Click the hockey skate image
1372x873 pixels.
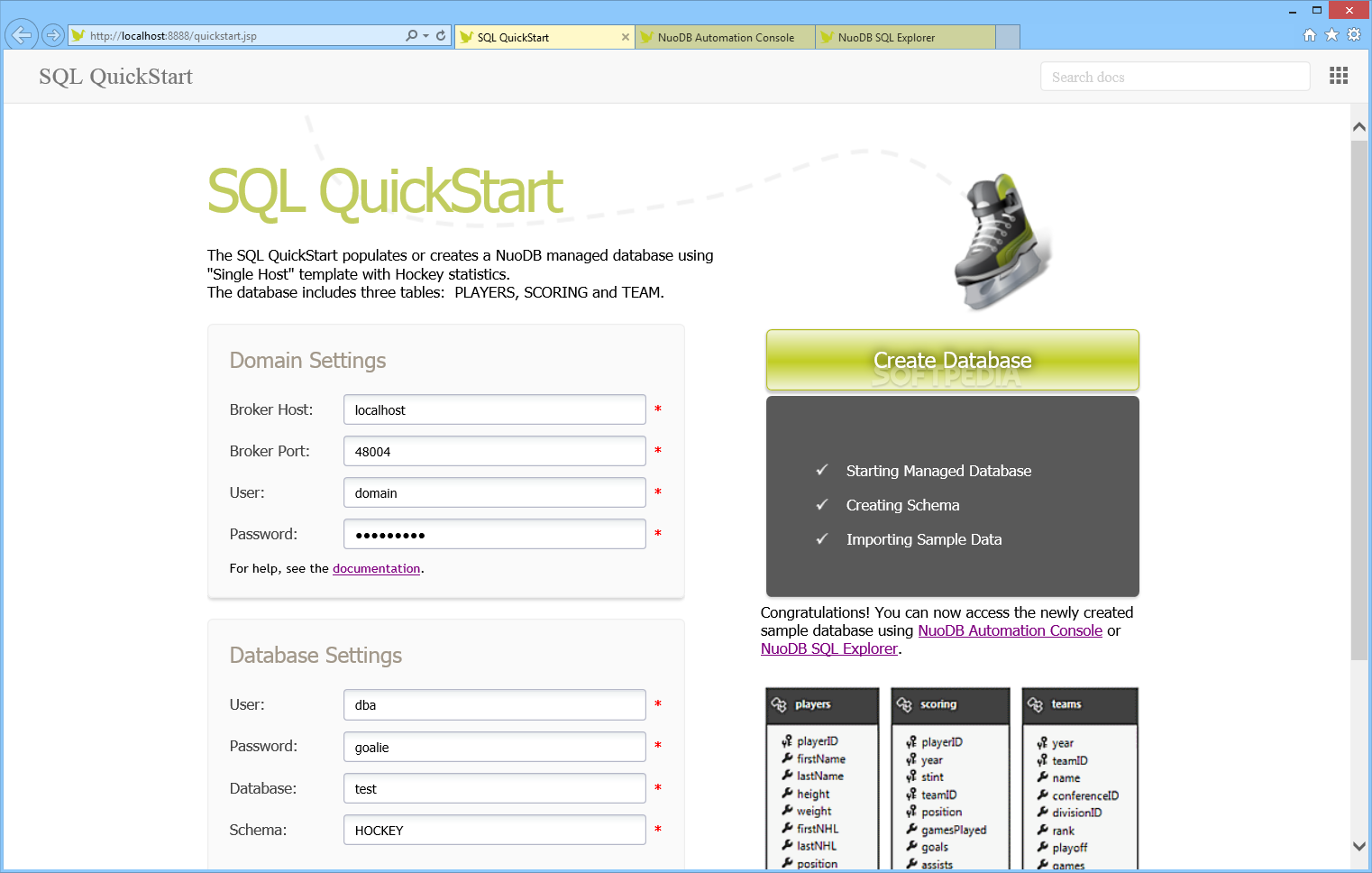pyautogui.click(x=1002, y=242)
